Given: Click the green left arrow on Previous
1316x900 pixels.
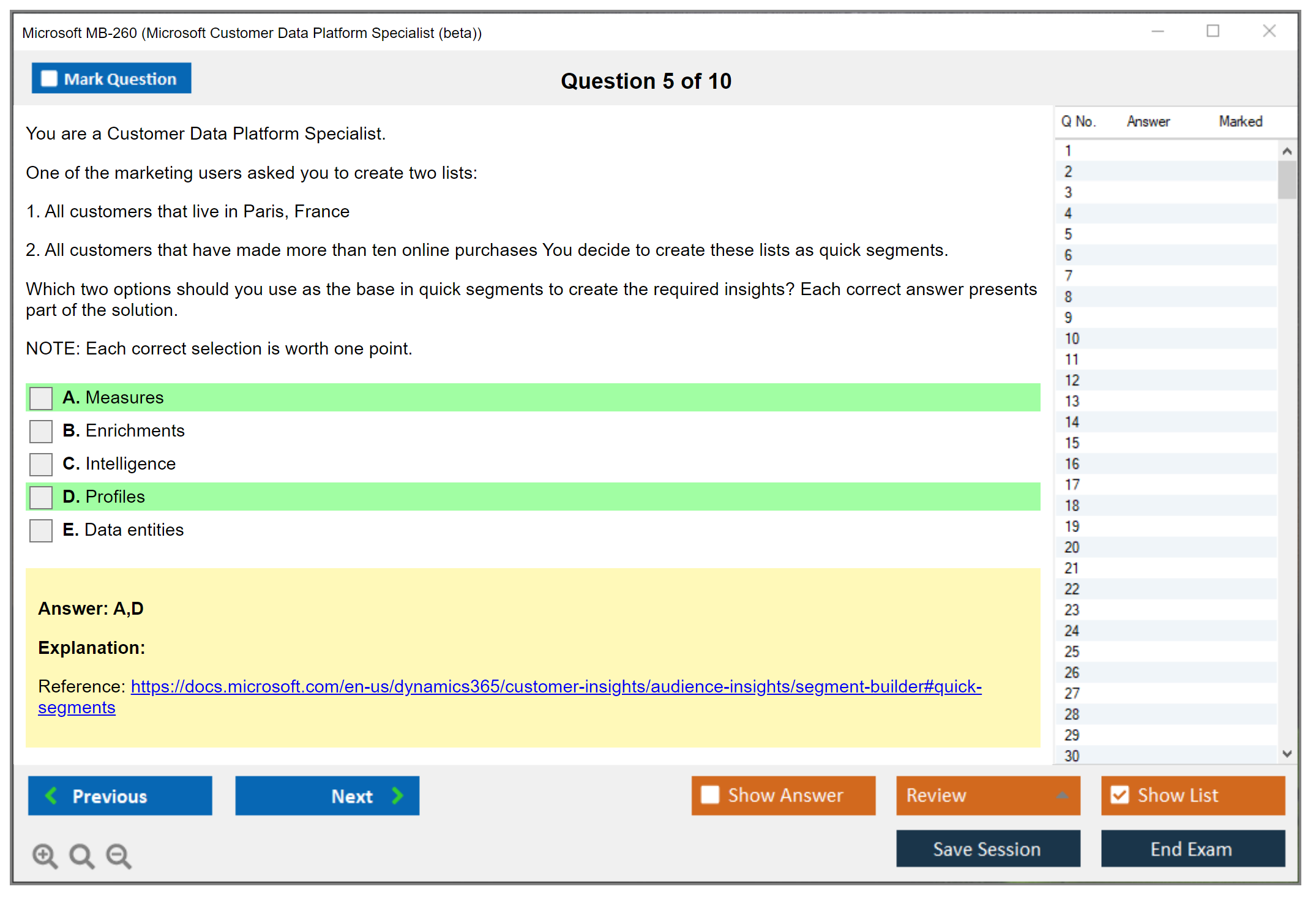Looking at the screenshot, I should tap(51, 796).
